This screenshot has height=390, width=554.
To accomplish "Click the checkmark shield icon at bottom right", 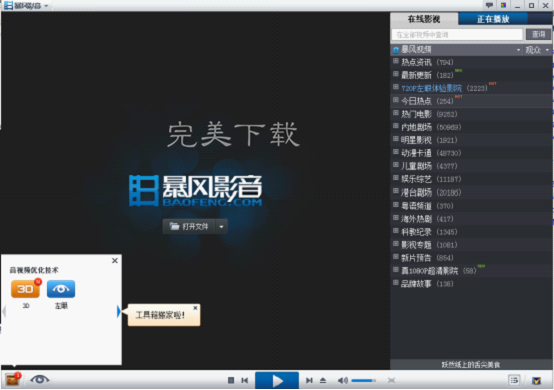I will pos(537,380).
